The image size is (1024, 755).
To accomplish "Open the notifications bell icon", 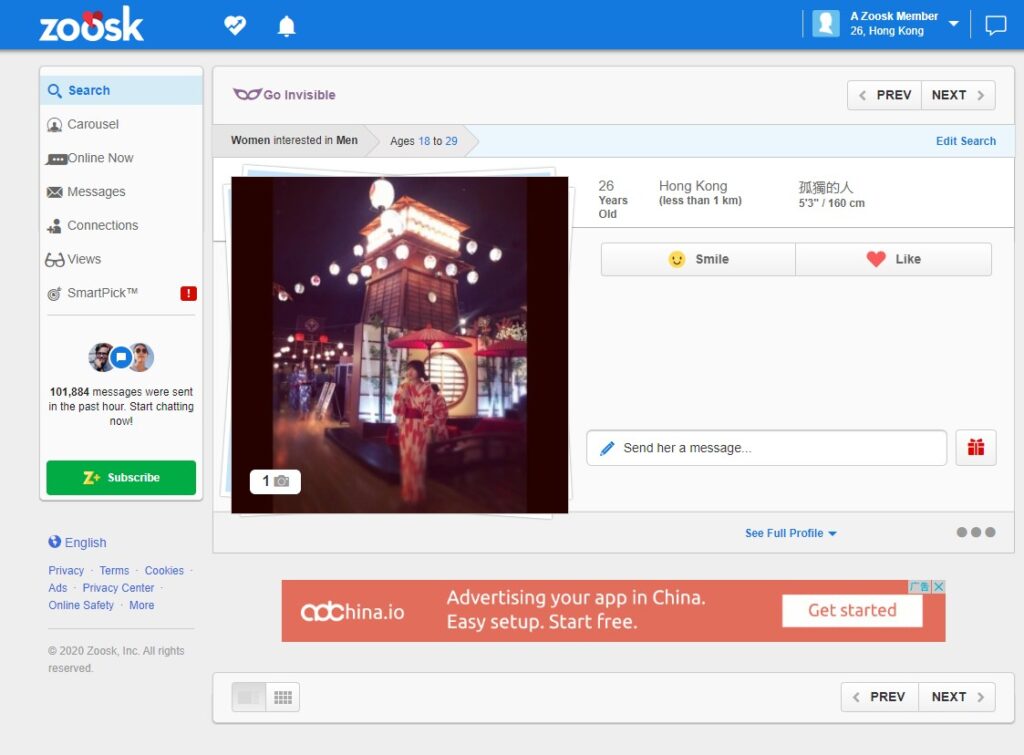I will point(286,25).
